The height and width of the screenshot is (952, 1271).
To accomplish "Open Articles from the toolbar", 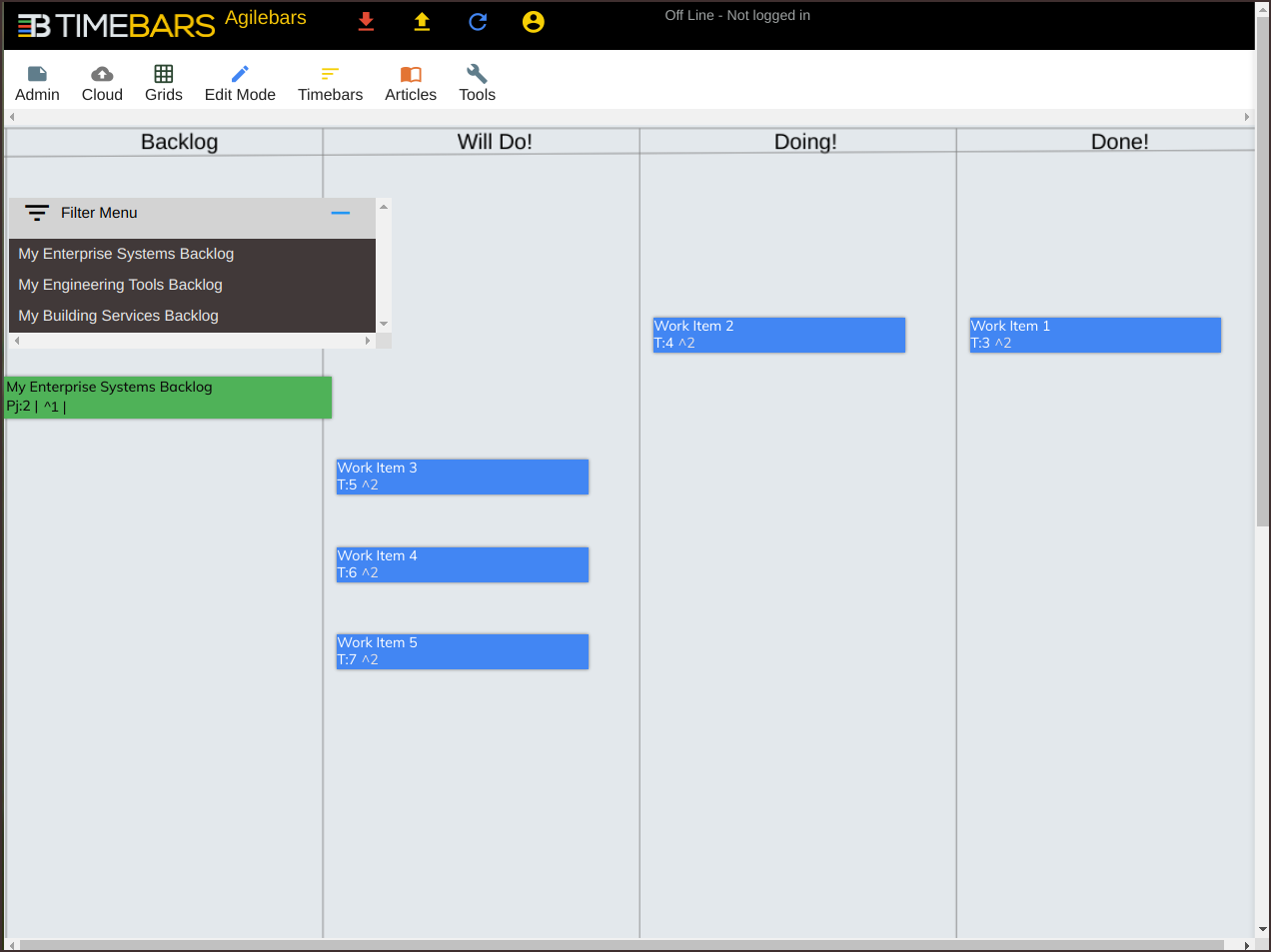I will 411,84.
